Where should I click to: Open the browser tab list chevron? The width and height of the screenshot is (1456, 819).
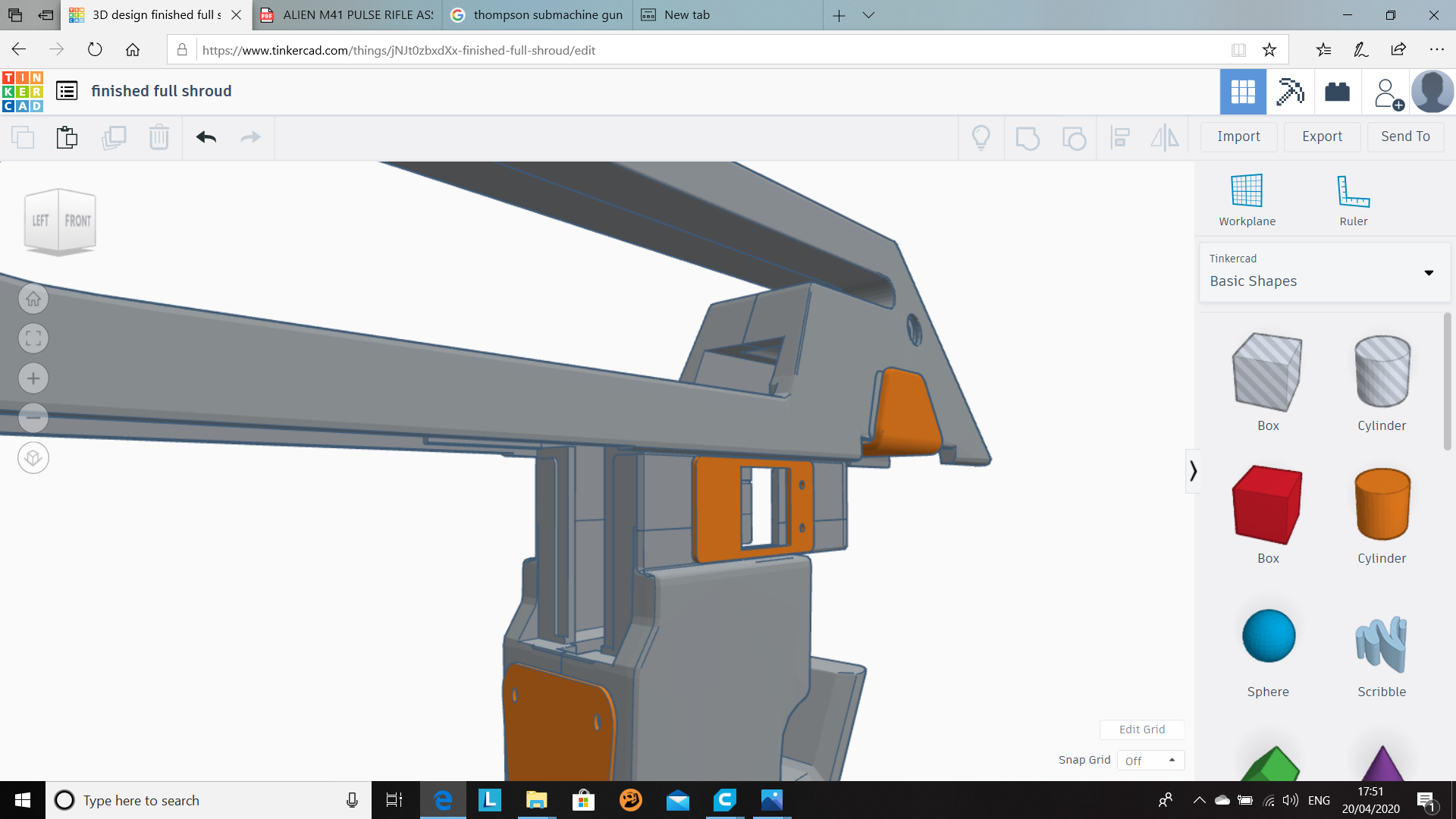(x=869, y=15)
